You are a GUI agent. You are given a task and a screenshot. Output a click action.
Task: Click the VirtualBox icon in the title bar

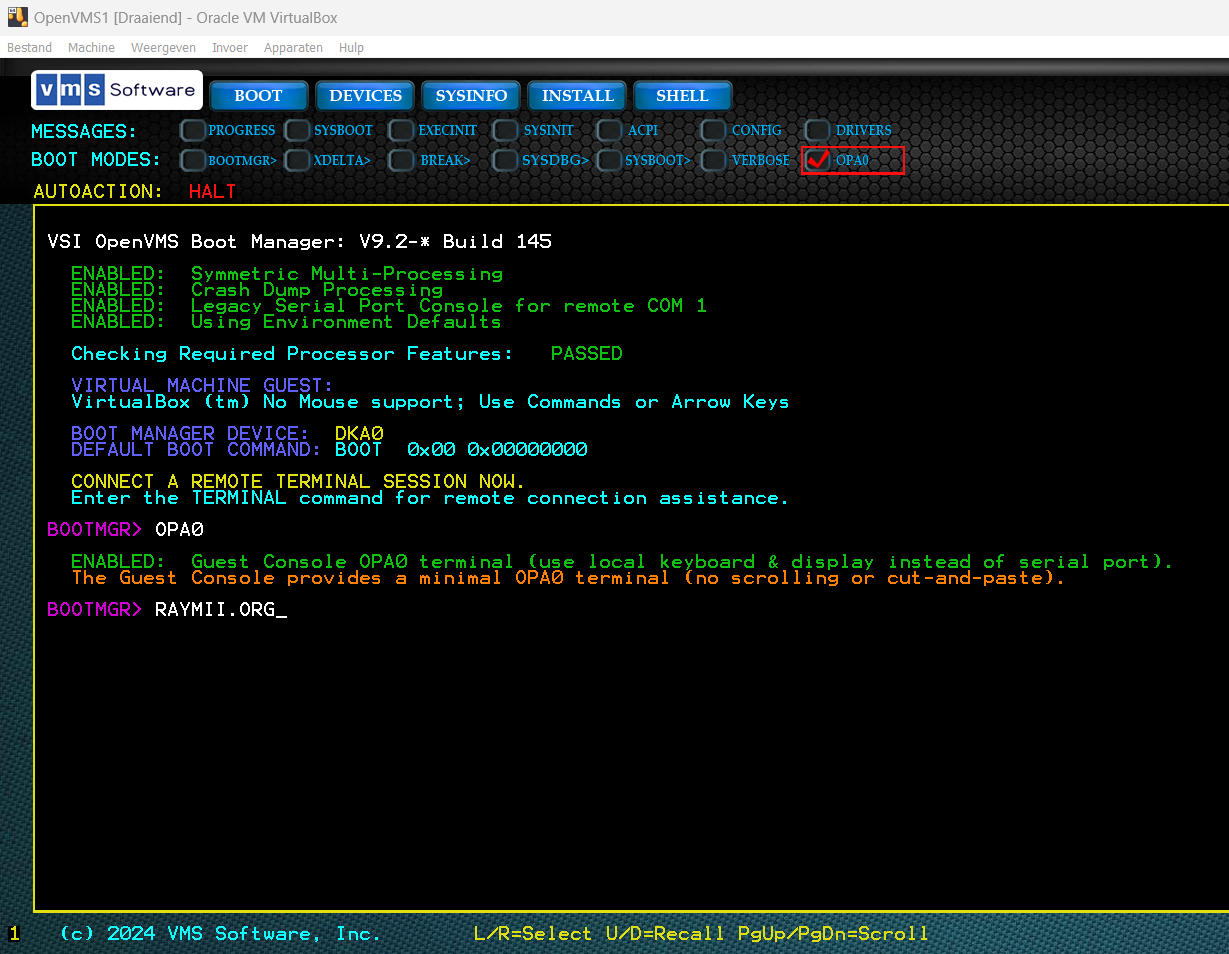click(x=14, y=17)
